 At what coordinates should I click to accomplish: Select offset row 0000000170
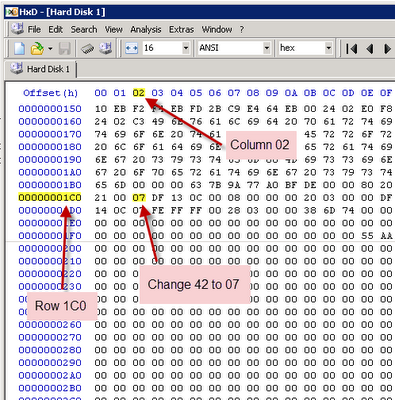50,134
